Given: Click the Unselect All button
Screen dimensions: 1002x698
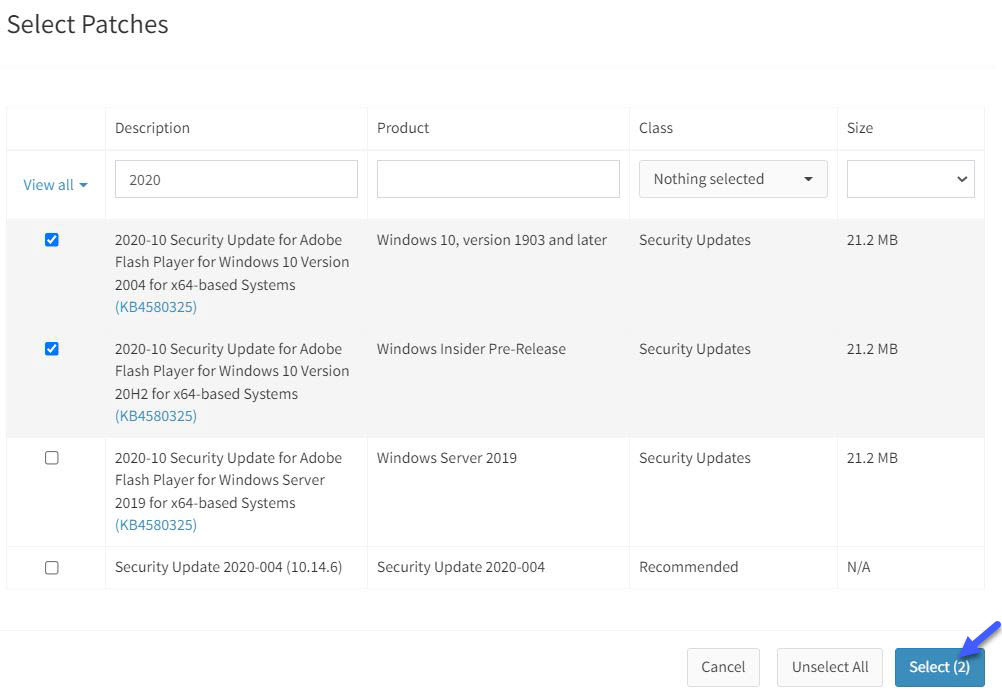Looking at the screenshot, I should coord(830,667).
